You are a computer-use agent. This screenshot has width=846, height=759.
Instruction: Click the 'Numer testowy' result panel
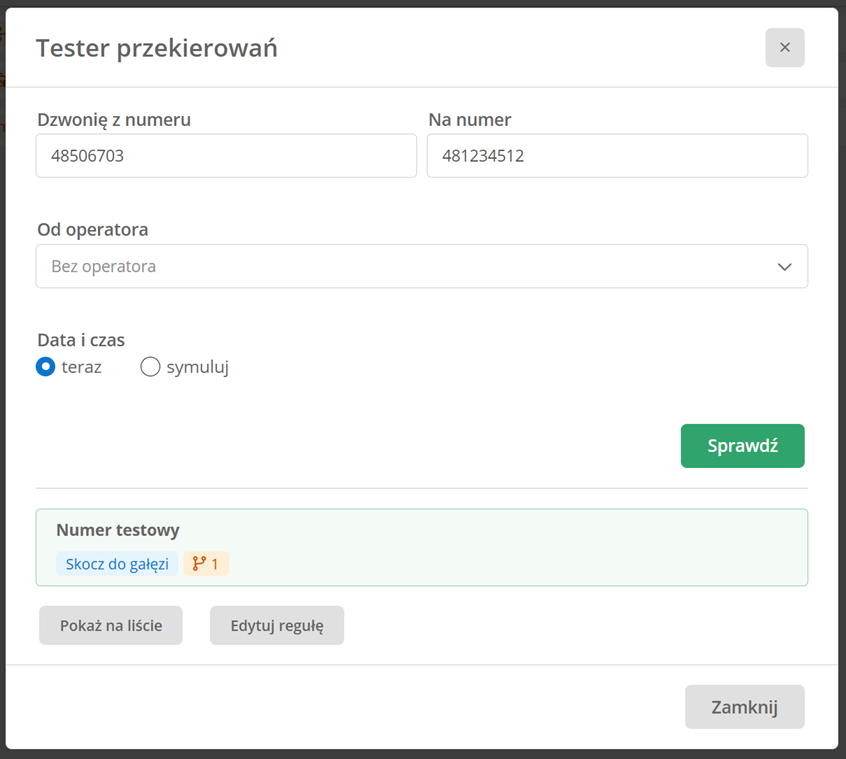[x=422, y=547]
